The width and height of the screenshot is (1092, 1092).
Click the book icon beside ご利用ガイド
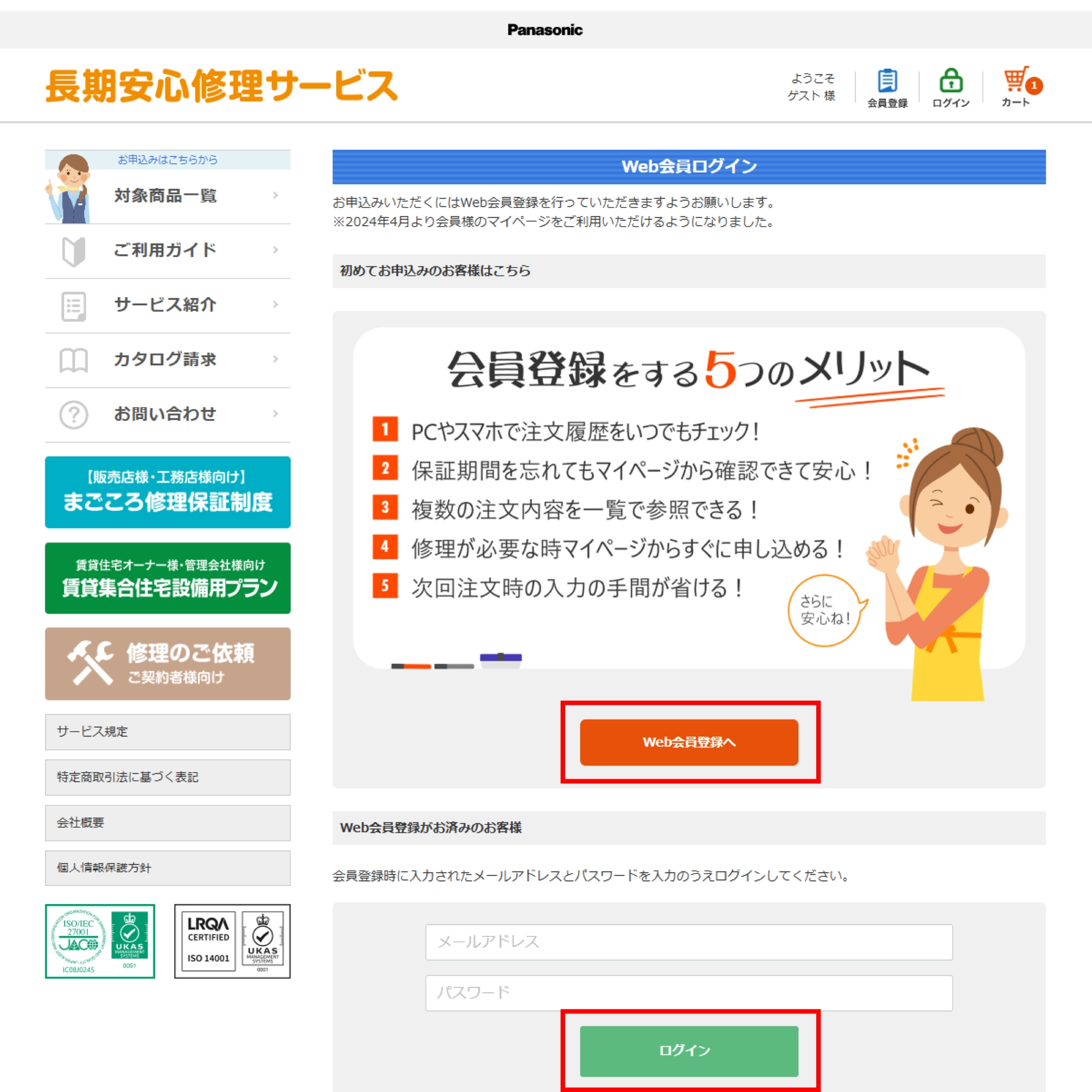point(74,251)
